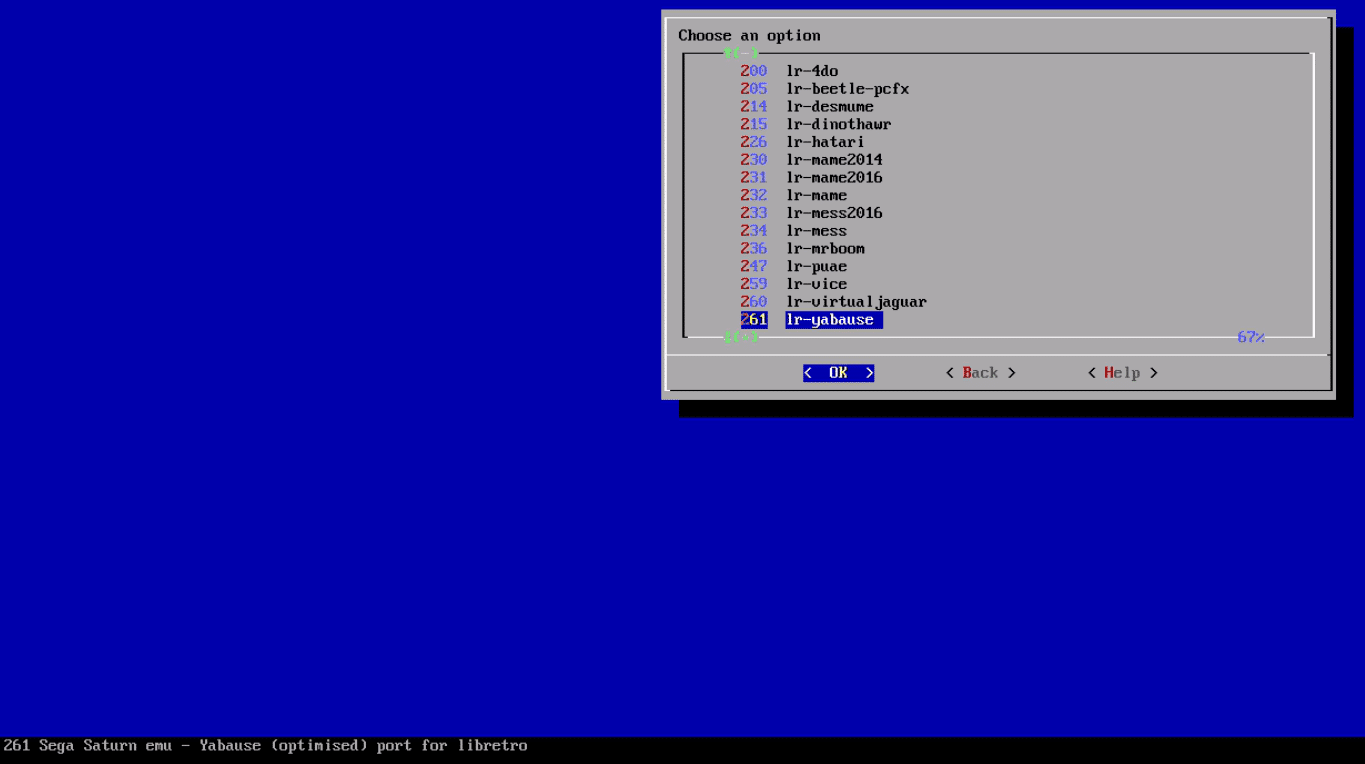Select the lr-beetle-pcfx entry
The height and width of the screenshot is (764, 1365).
point(825,89)
